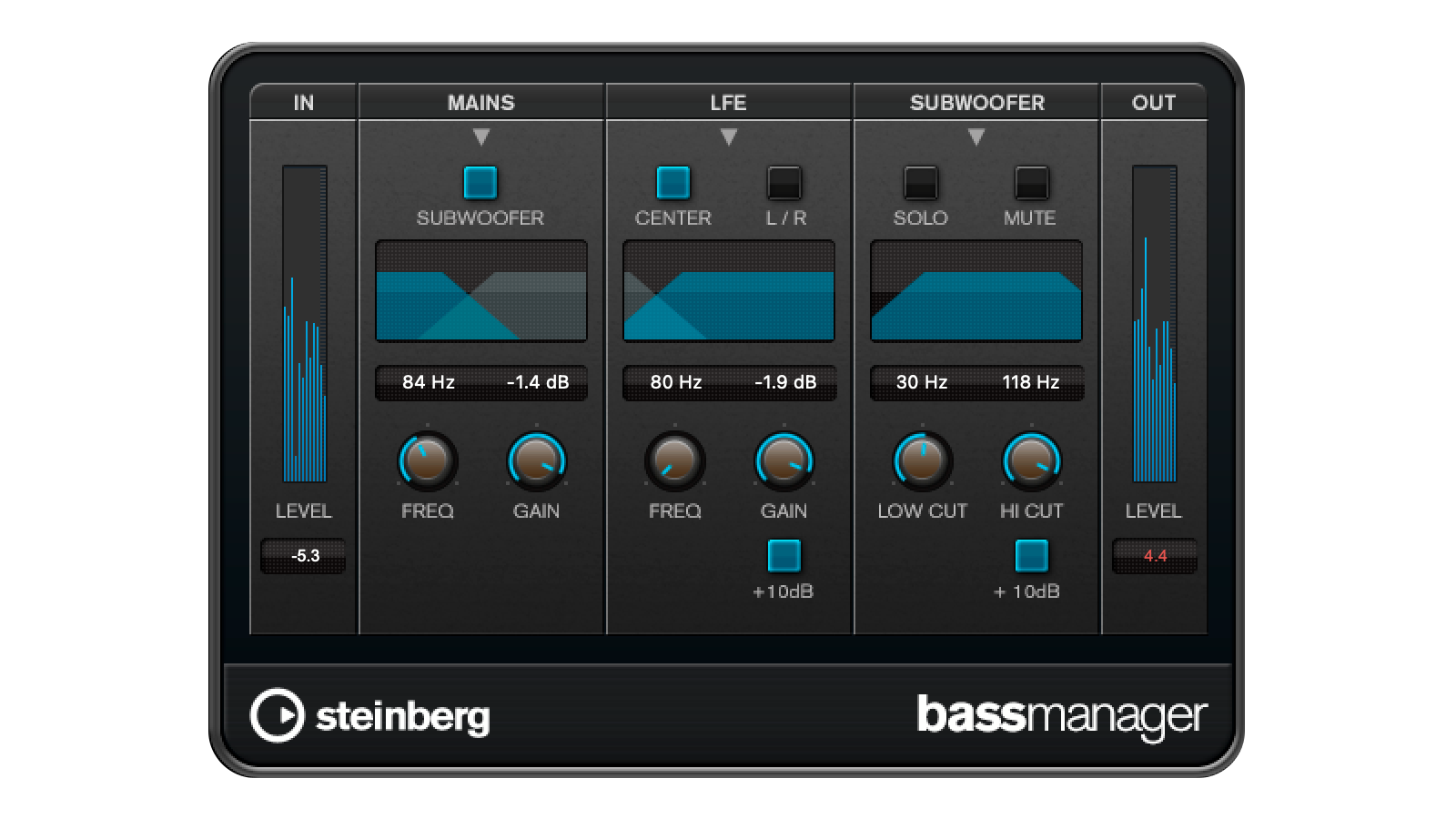Enable the L / R routing in LFE section

(x=783, y=183)
